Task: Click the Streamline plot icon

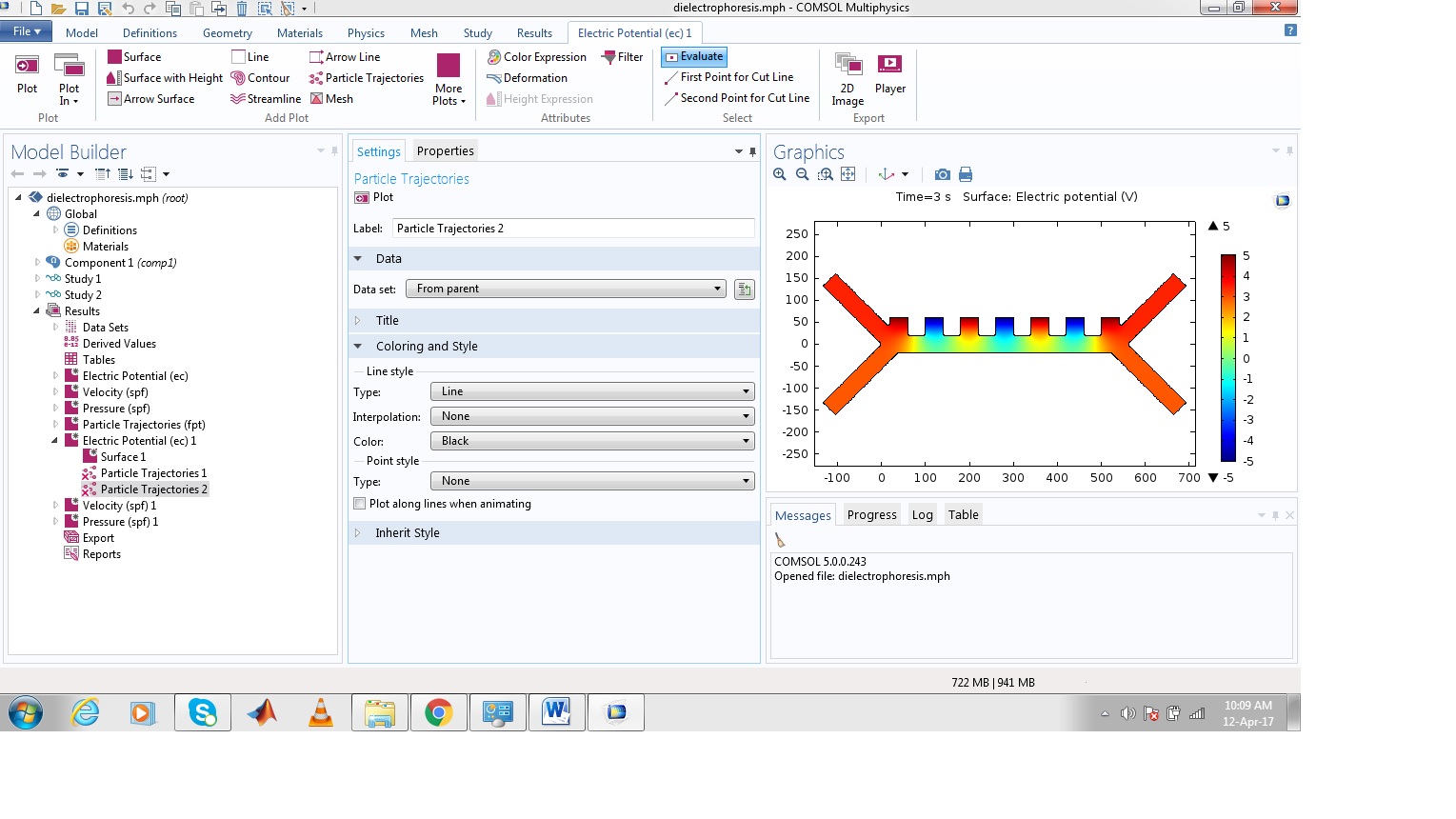Action: tap(238, 99)
